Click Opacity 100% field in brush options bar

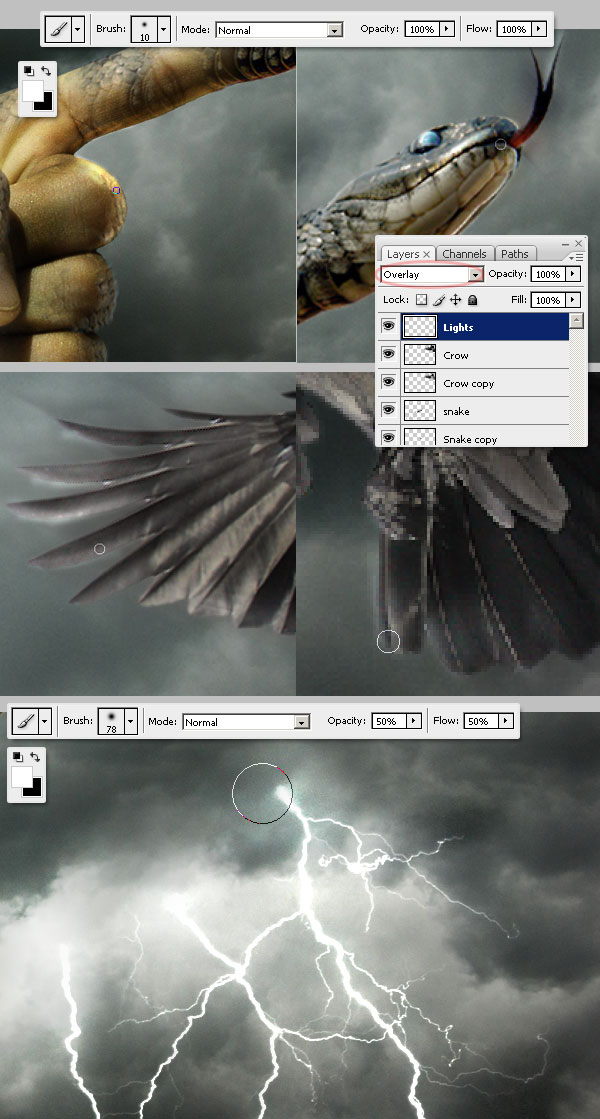[422, 29]
